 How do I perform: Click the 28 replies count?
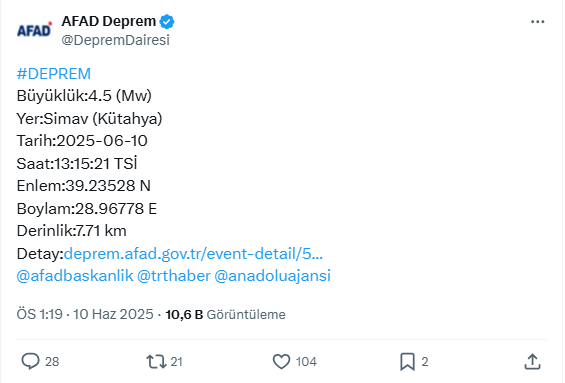52,361
